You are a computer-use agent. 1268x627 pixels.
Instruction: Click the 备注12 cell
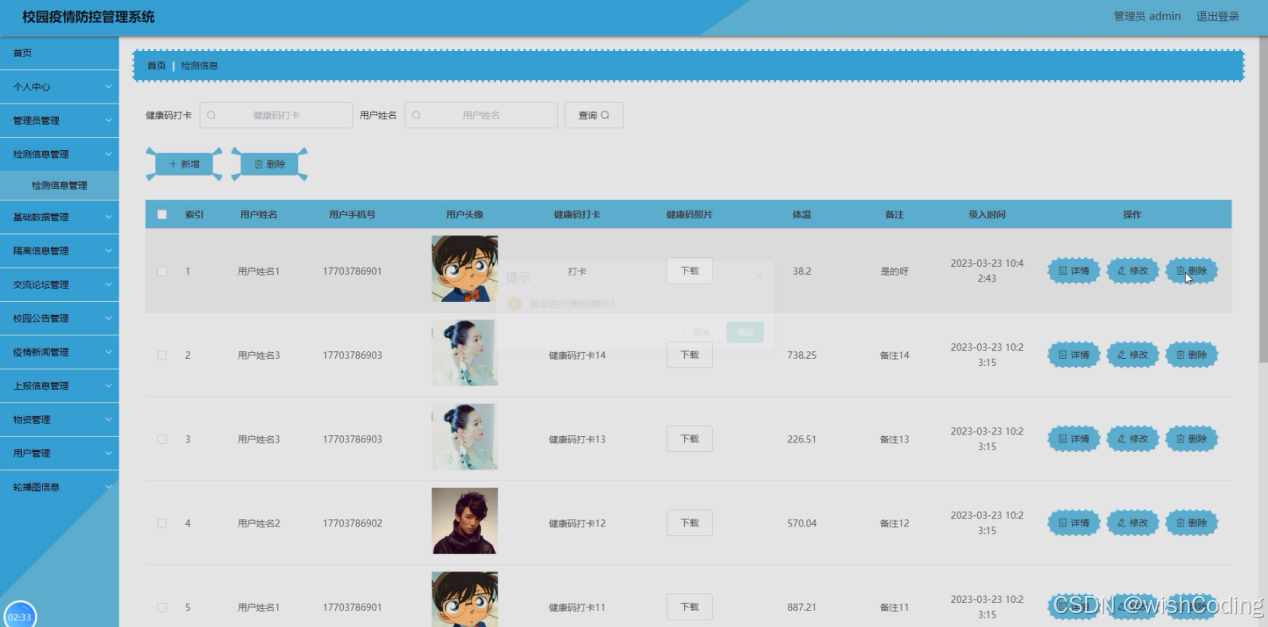click(894, 523)
